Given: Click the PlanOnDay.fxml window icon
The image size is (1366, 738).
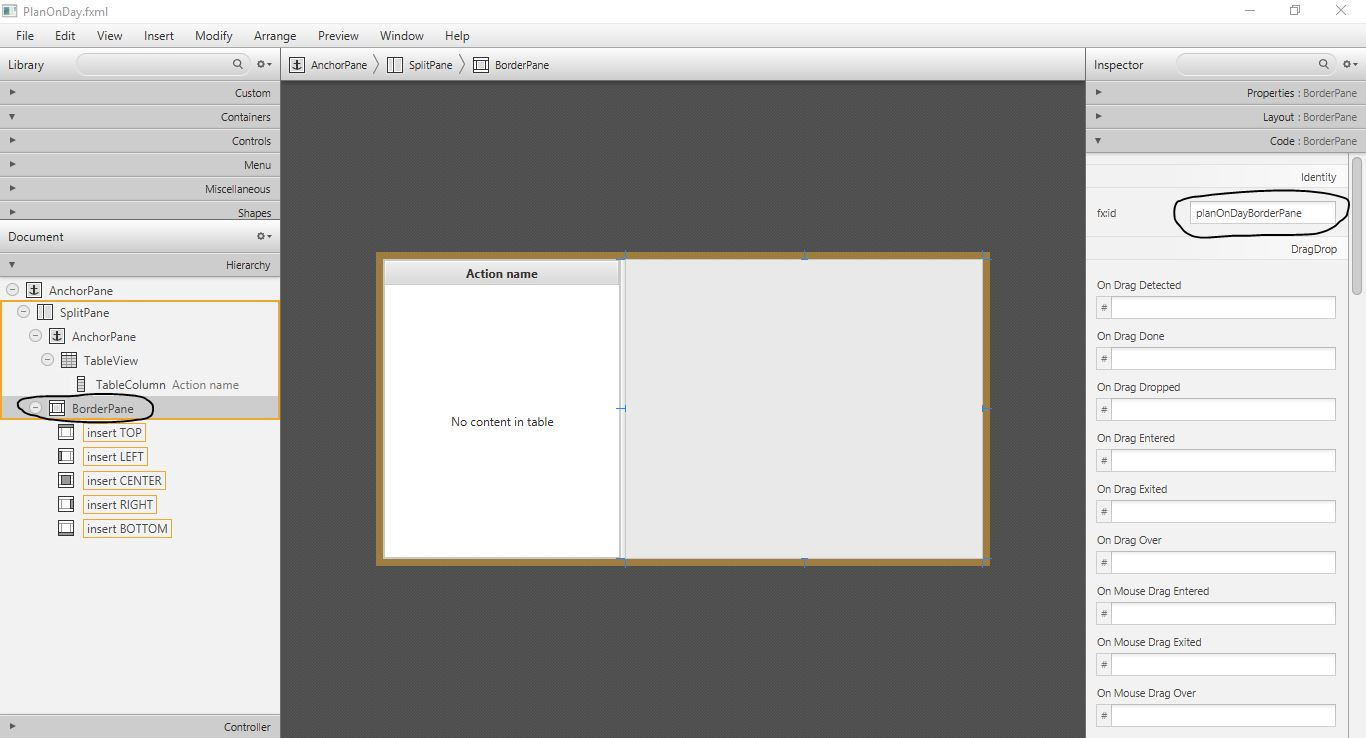Looking at the screenshot, I should tap(10, 11).
